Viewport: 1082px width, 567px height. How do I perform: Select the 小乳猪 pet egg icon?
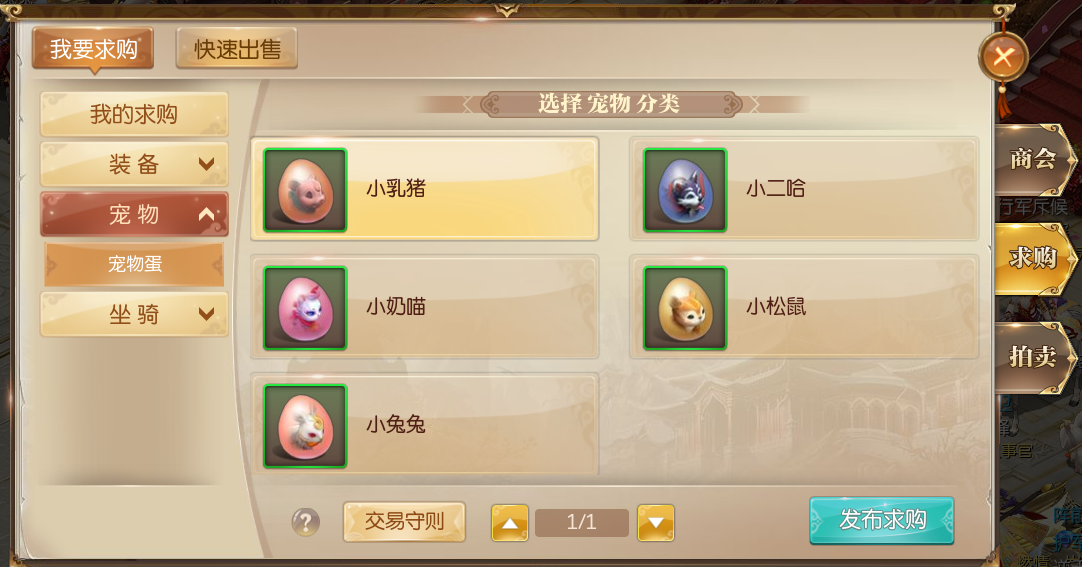305,190
